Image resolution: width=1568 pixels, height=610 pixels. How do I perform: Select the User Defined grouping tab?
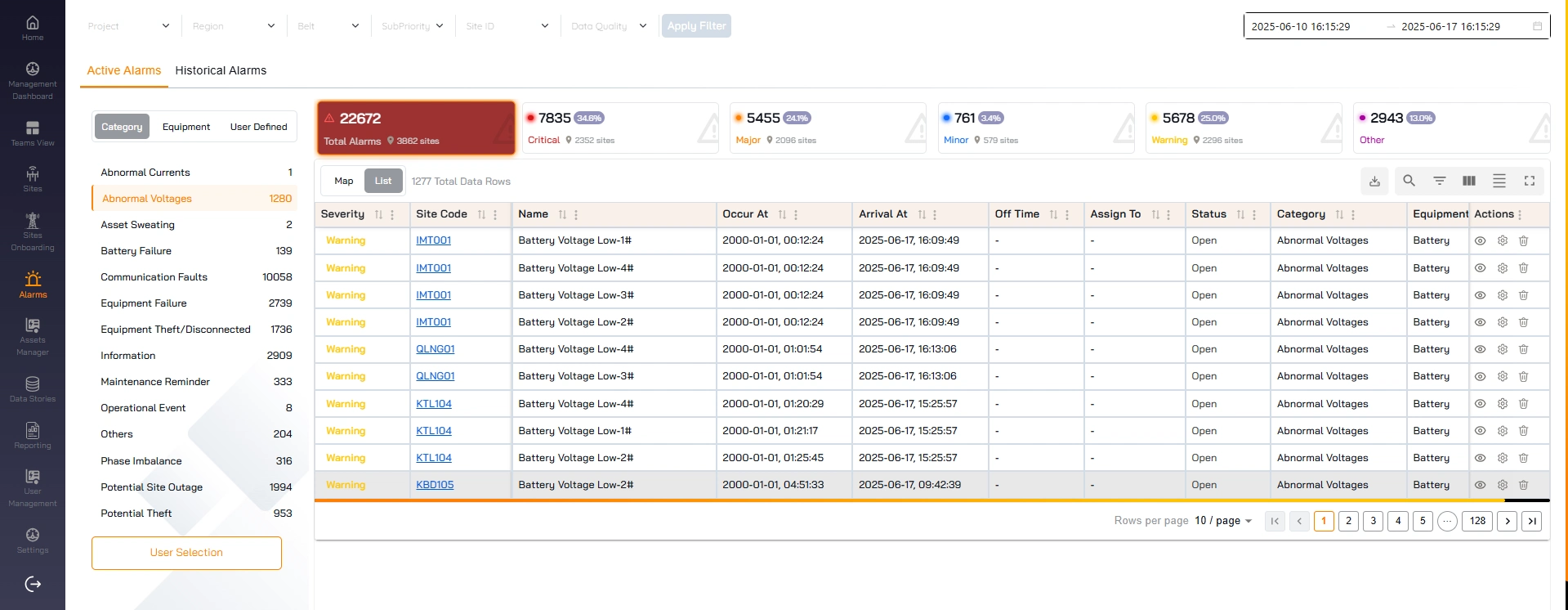tap(258, 127)
